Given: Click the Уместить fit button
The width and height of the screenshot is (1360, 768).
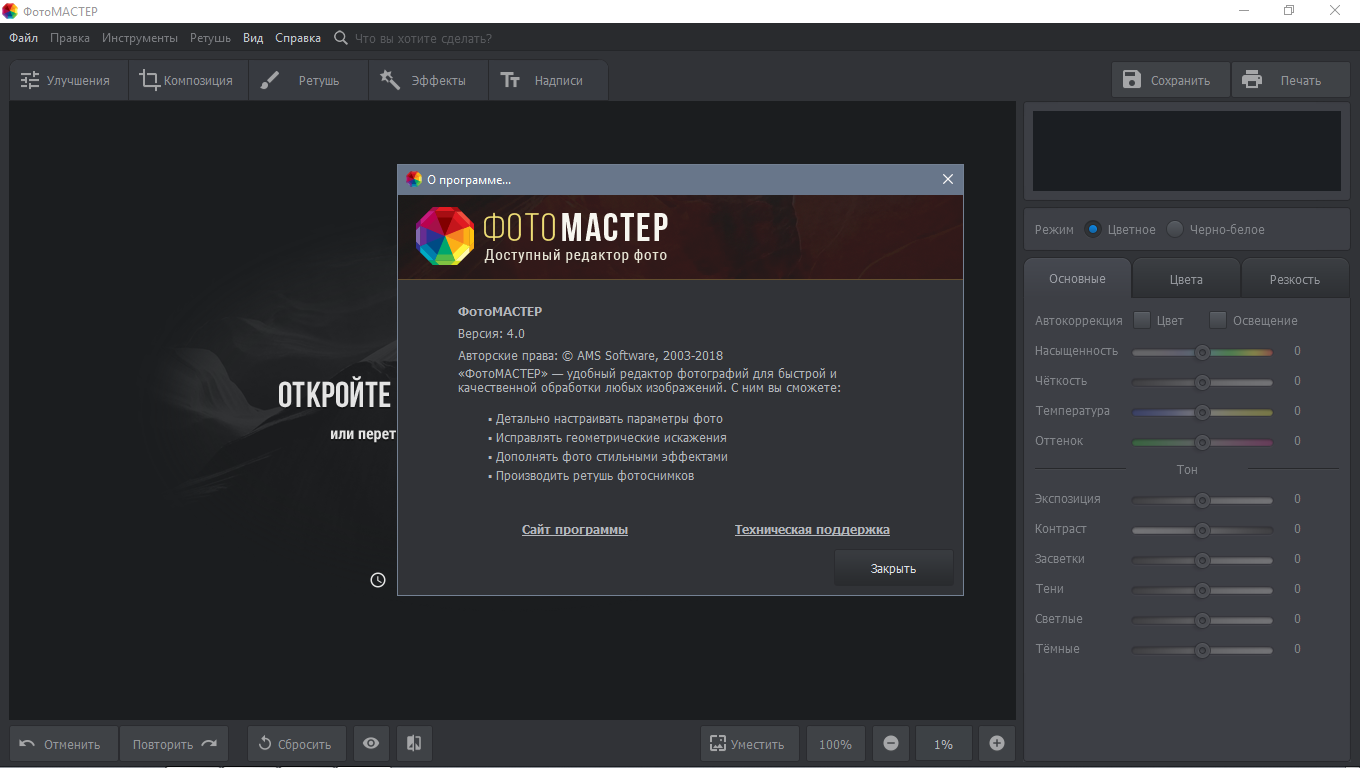Looking at the screenshot, I should click(x=750, y=744).
